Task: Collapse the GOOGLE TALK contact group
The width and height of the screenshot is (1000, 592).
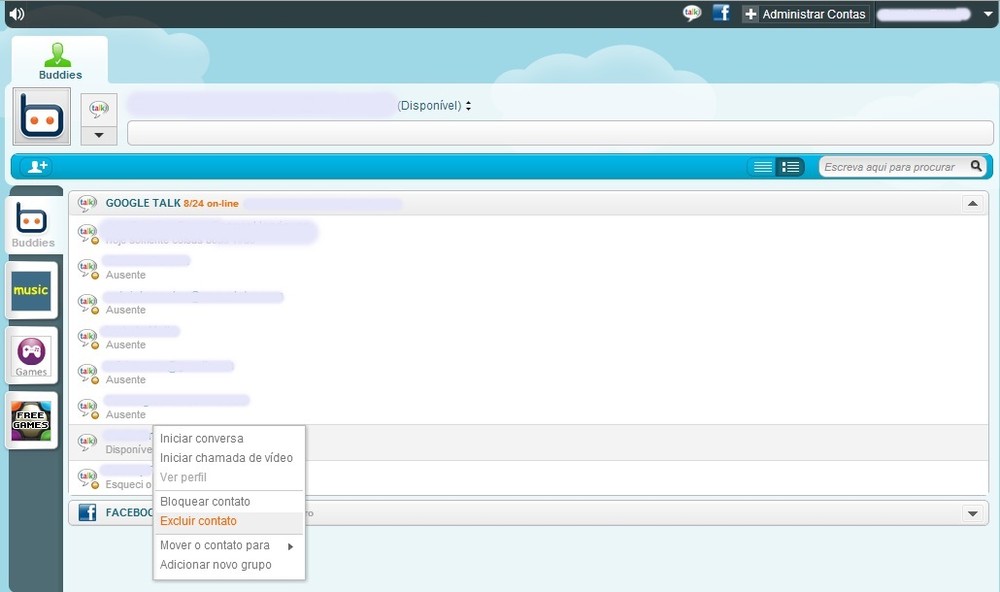Action: (x=971, y=202)
